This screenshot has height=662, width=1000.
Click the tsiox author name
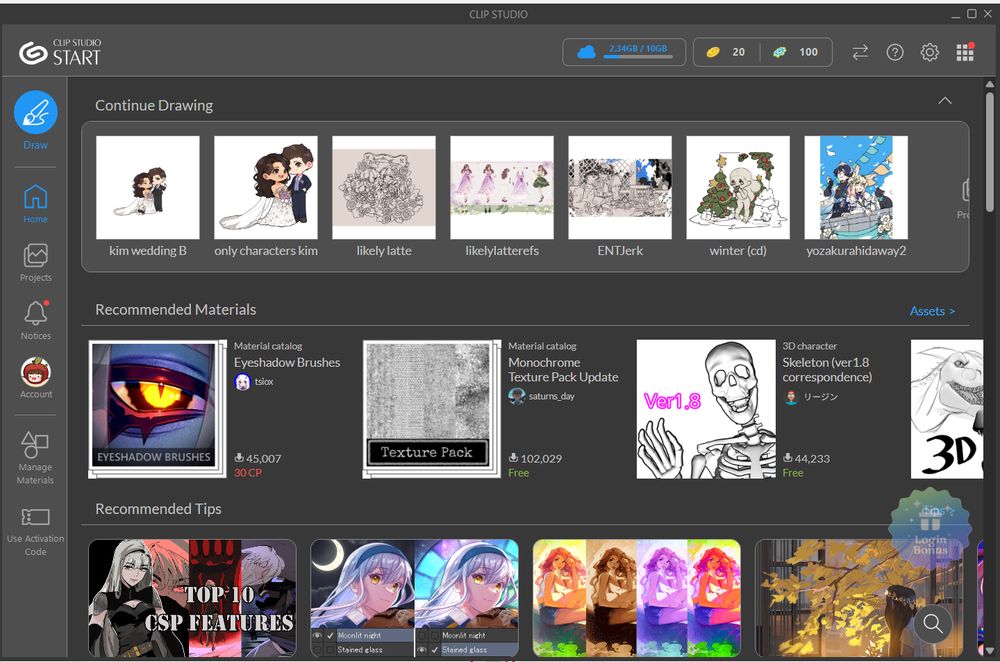(264, 382)
